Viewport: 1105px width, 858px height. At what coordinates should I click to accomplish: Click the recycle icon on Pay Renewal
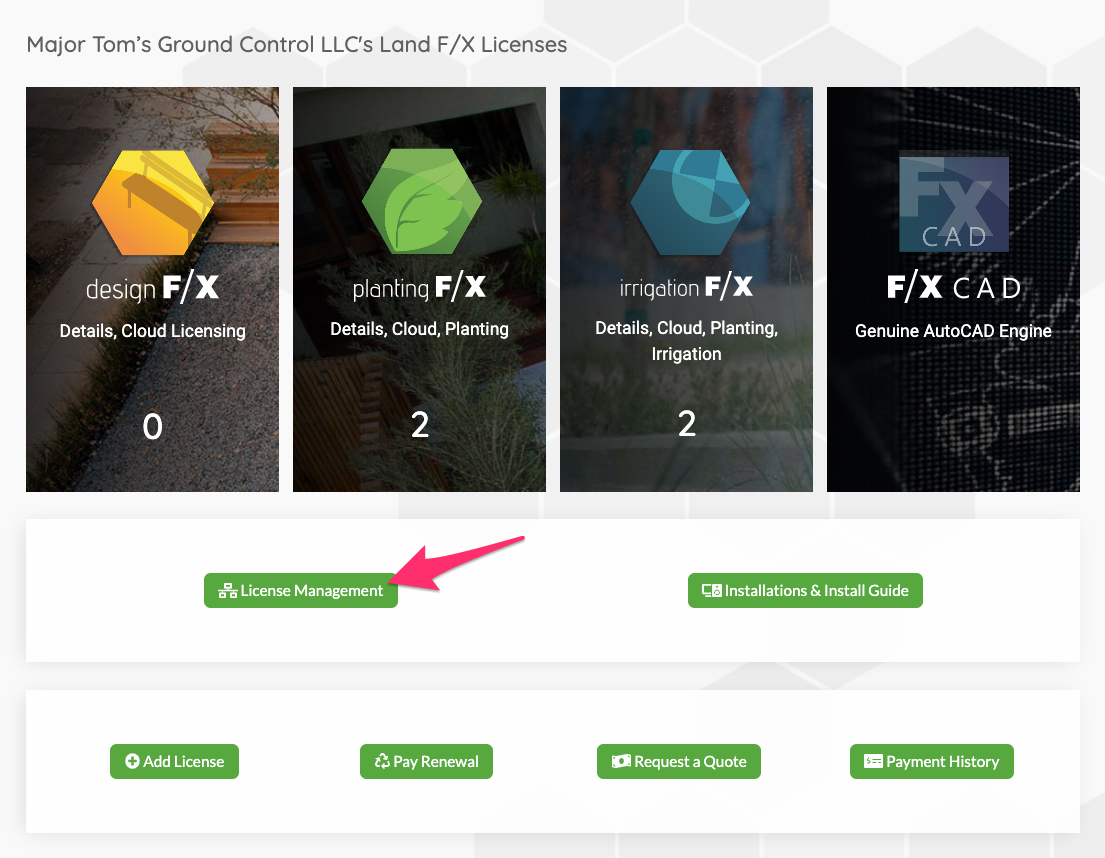[382, 761]
